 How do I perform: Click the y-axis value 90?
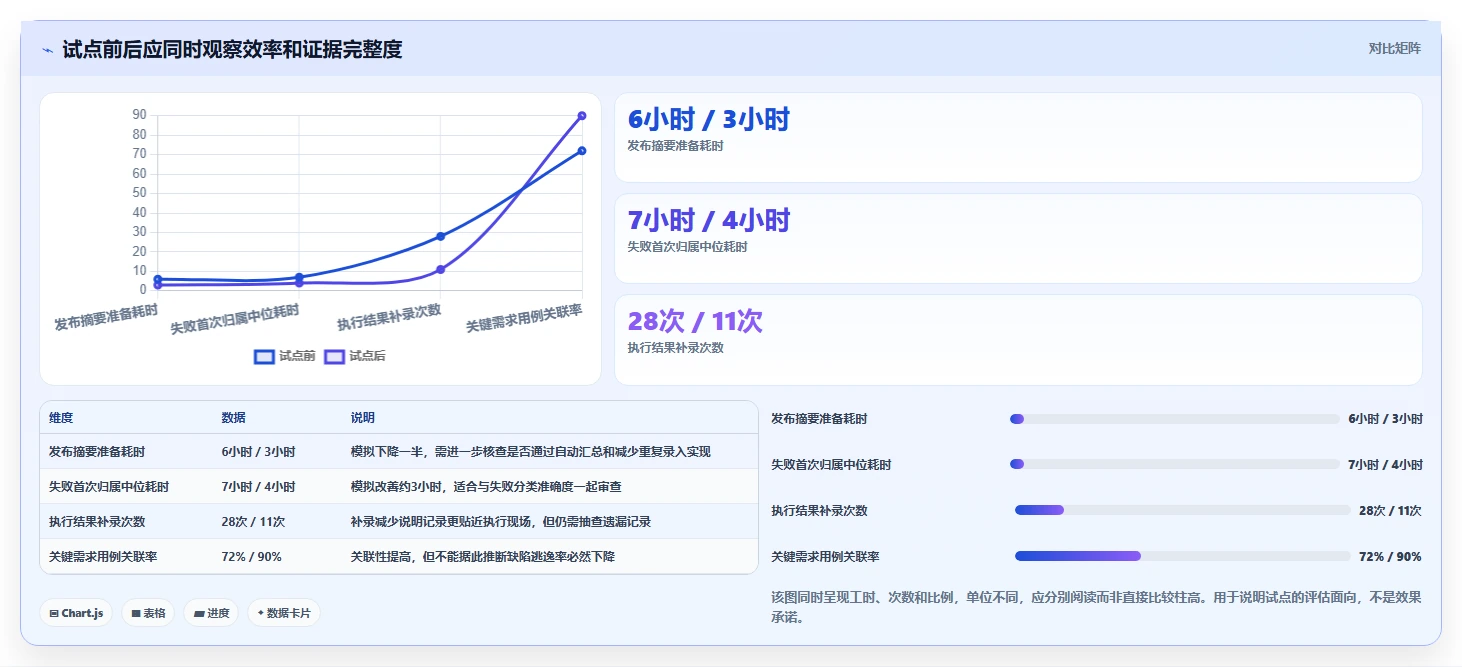click(139, 115)
